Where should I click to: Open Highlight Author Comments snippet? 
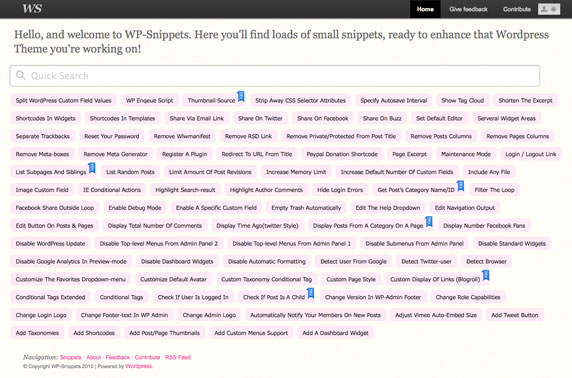click(x=266, y=190)
